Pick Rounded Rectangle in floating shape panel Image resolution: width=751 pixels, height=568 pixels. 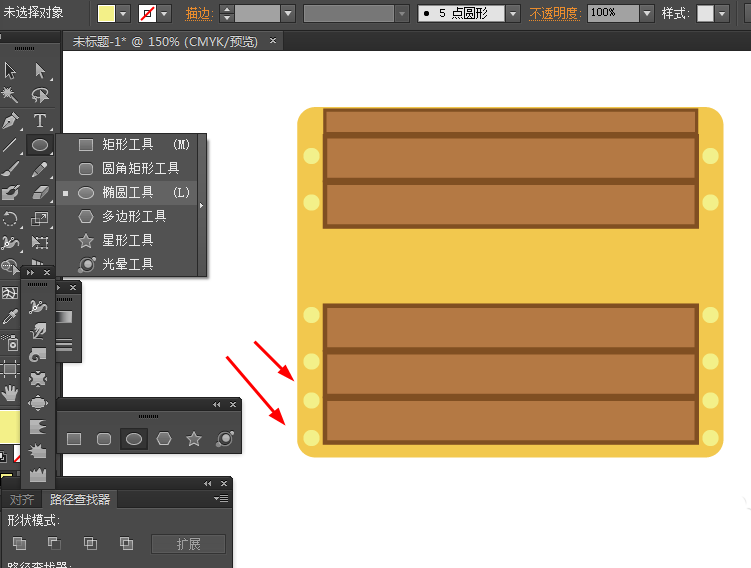(104, 439)
